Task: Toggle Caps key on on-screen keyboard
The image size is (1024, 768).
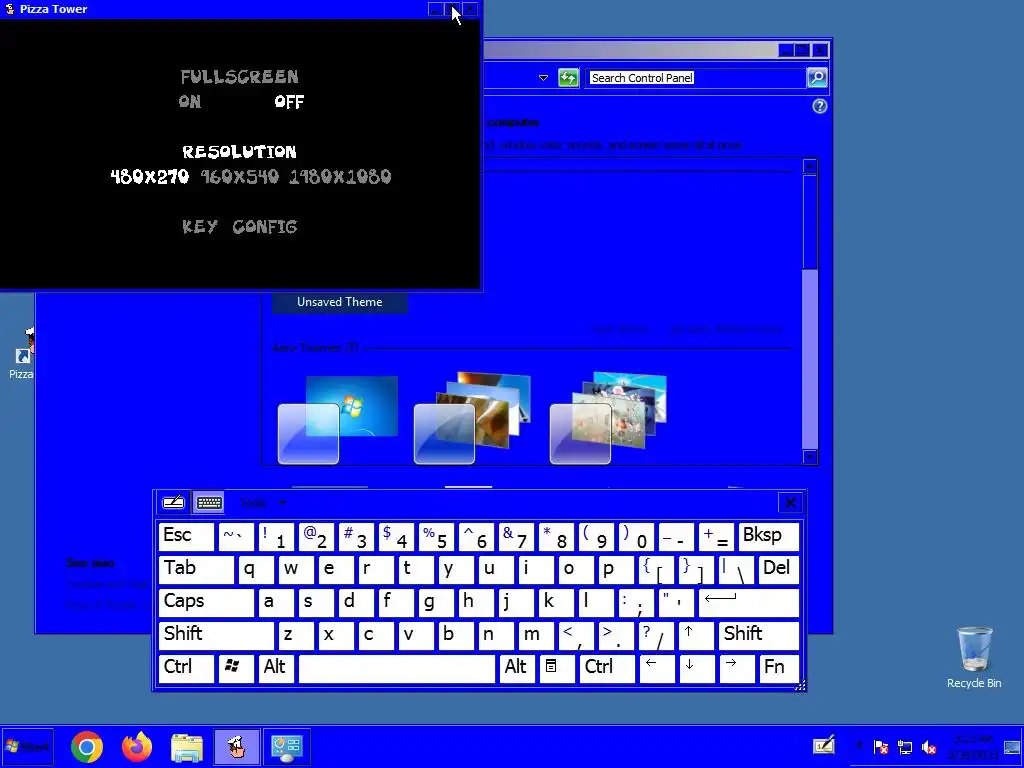Action: (x=206, y=602)
